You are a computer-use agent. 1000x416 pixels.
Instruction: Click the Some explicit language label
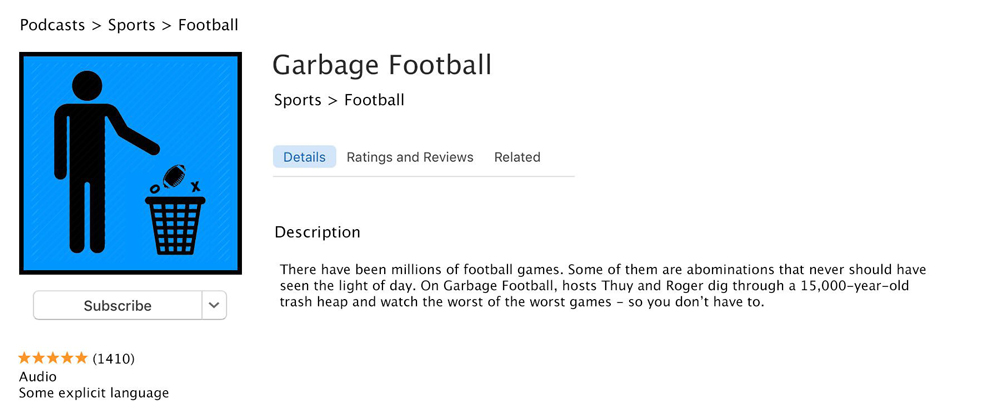[x=94, y=393]
